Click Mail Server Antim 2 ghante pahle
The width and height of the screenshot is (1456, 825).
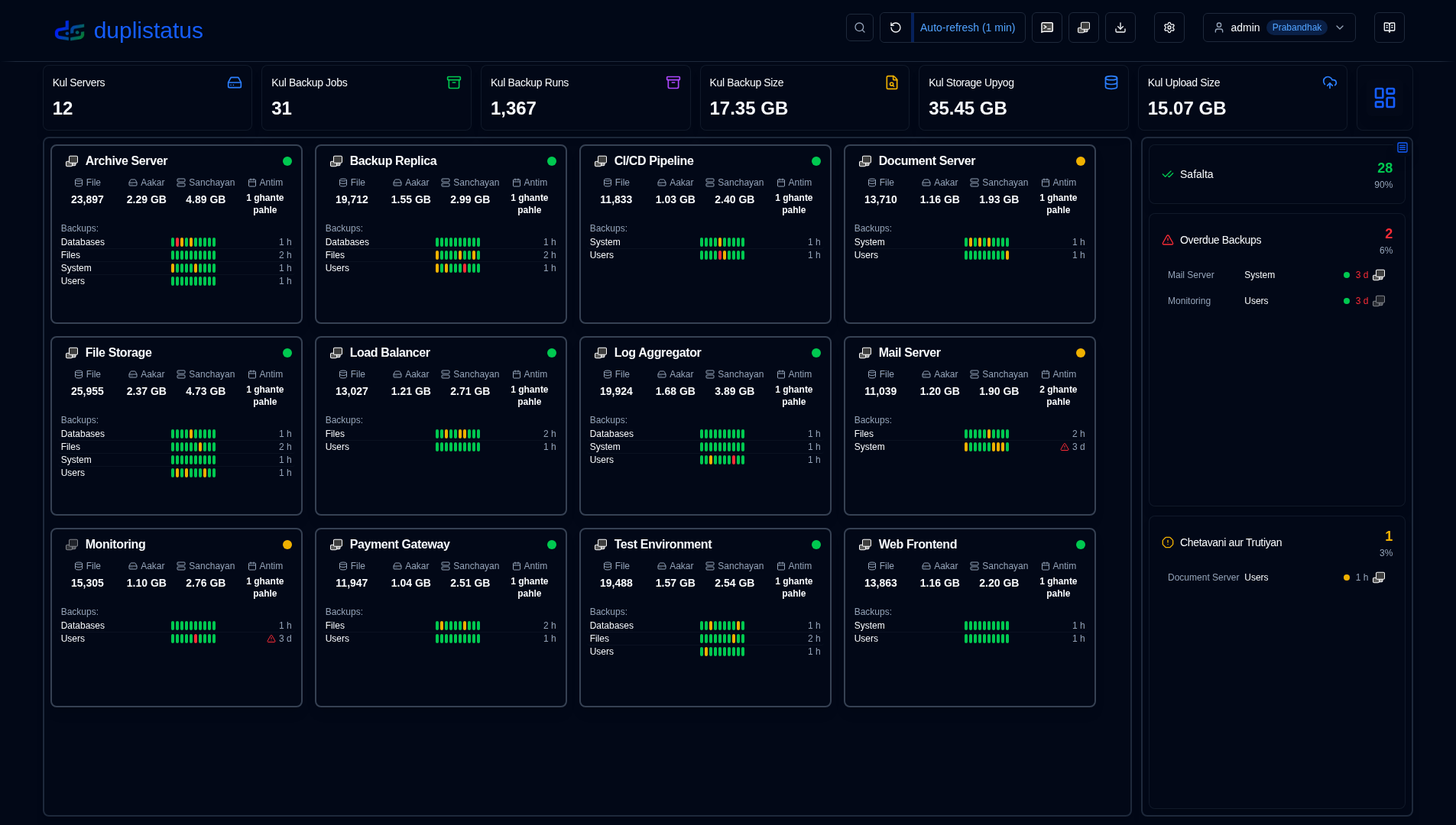(x=1058, y=396)
